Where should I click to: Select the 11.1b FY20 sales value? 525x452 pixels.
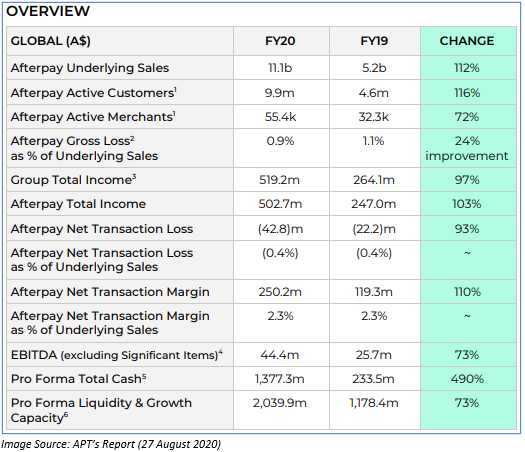coord(280,68)
